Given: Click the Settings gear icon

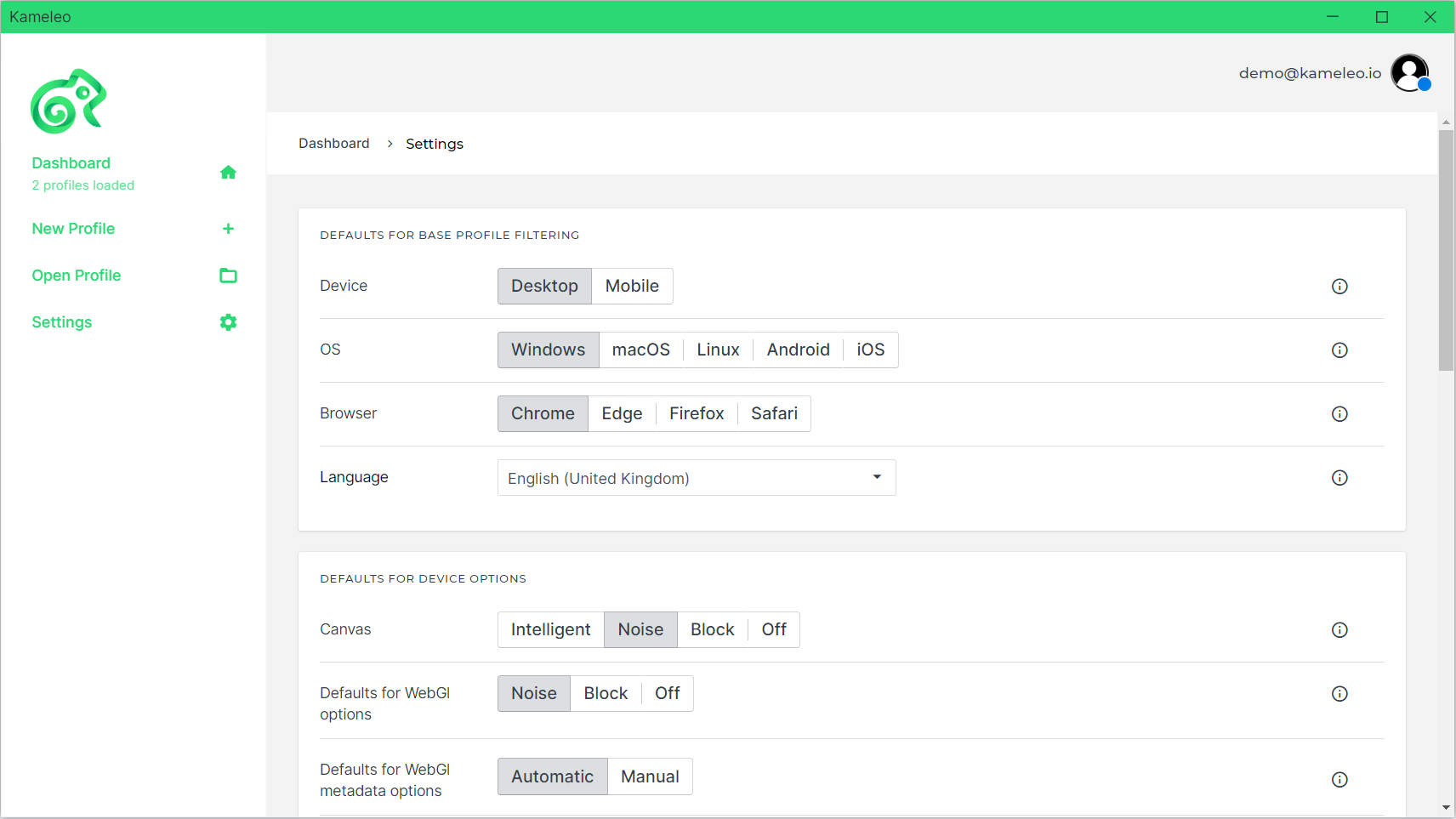Looking at the screenshot, I should click(228, 322).
